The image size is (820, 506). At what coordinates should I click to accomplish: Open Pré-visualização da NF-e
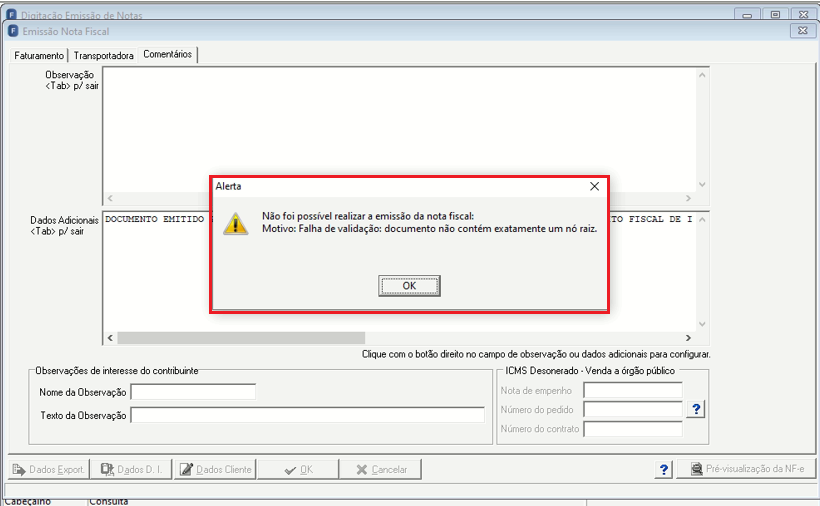746,469
